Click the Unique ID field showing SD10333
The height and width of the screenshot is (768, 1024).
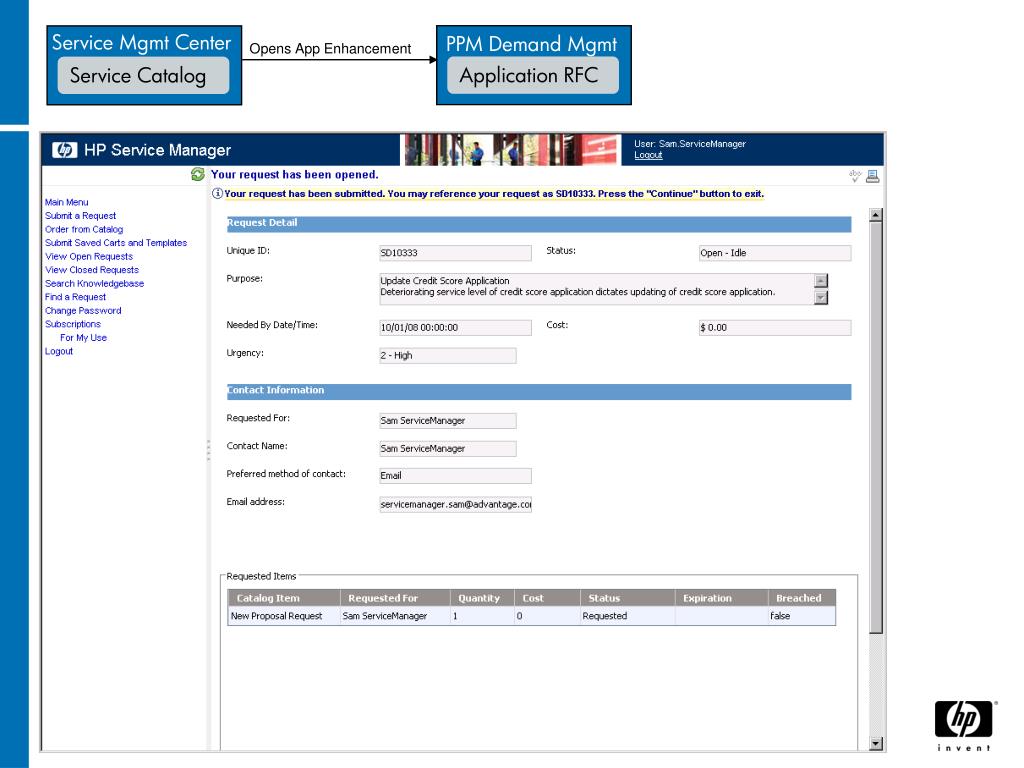click(455, 253)
